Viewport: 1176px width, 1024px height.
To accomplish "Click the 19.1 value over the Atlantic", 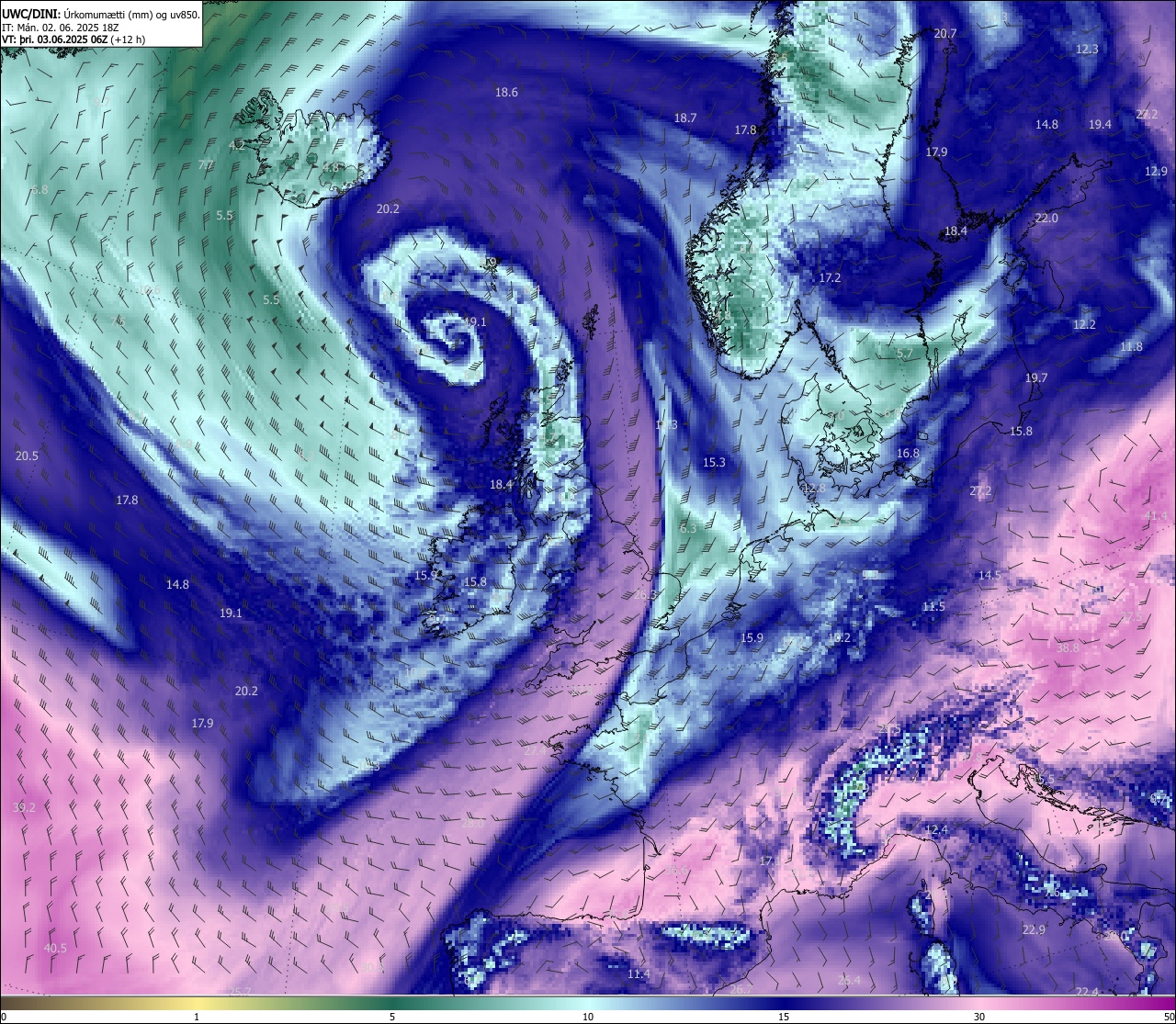I will 231,613.
